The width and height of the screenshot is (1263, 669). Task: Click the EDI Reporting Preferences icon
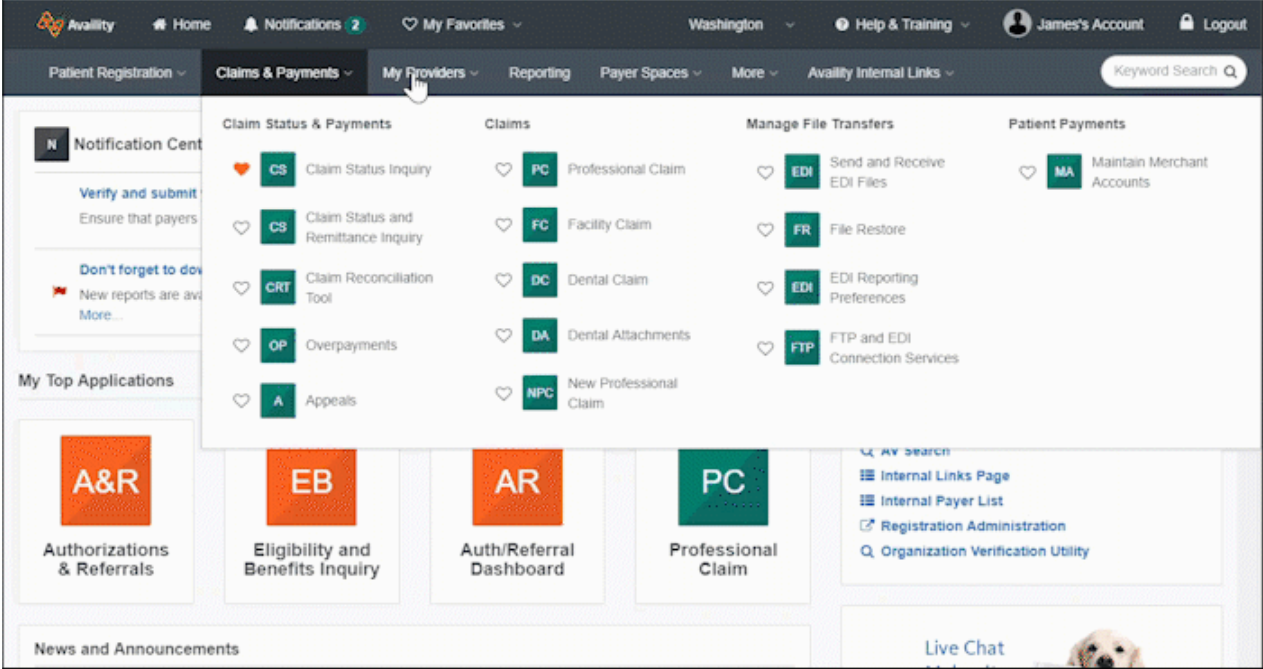tap(802, 288)
